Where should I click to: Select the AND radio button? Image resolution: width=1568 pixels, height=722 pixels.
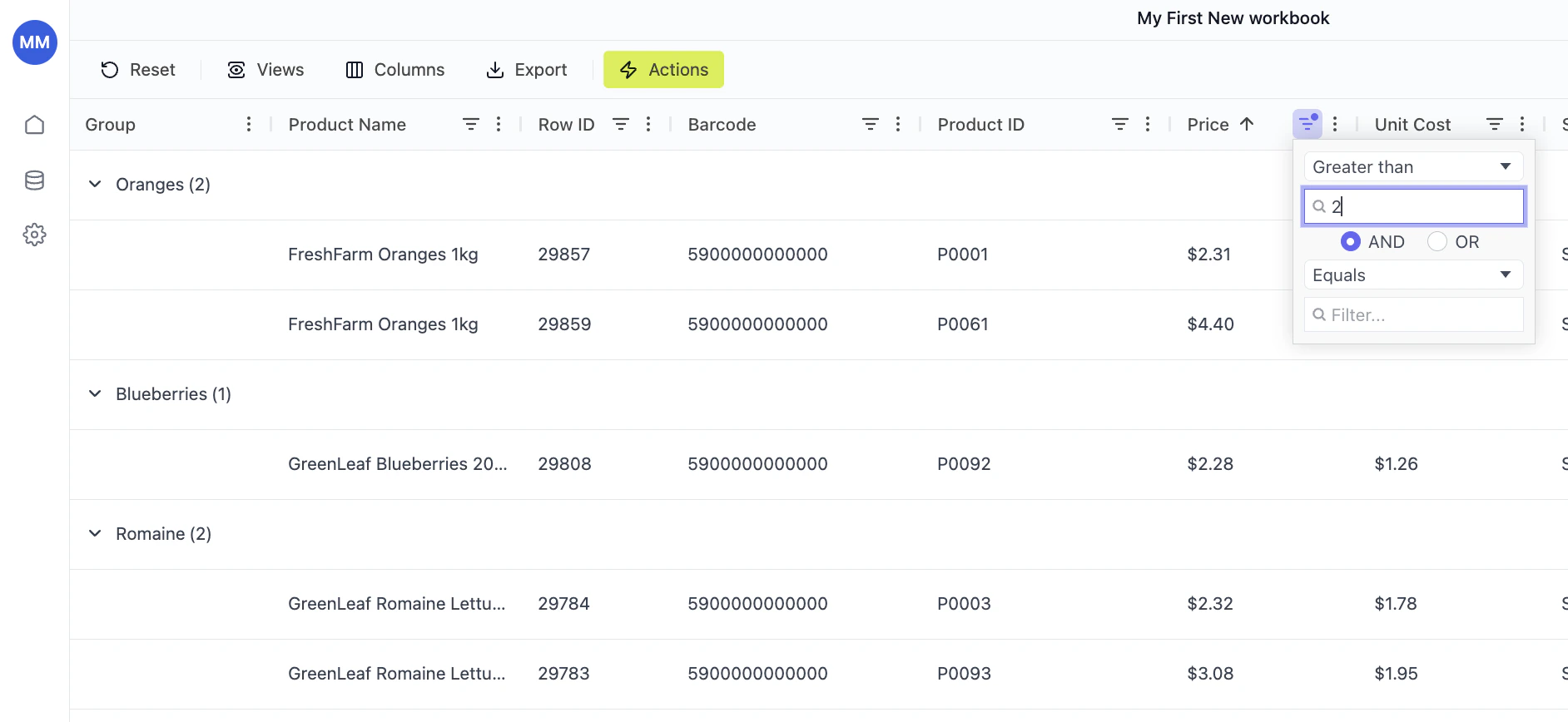[1351, 242]
